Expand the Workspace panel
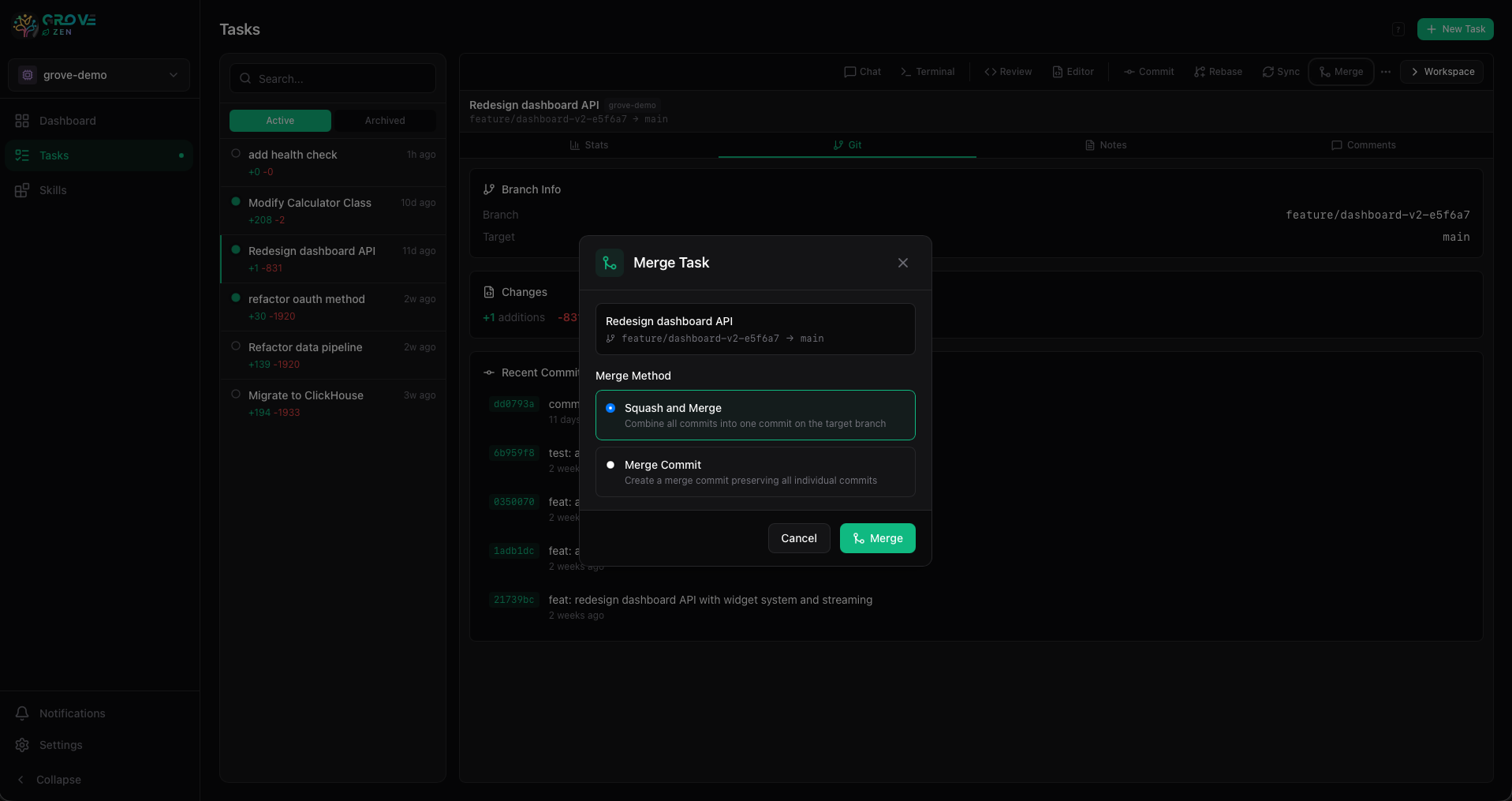Viewport: 1512px width, 801px height. (1442, 72)
